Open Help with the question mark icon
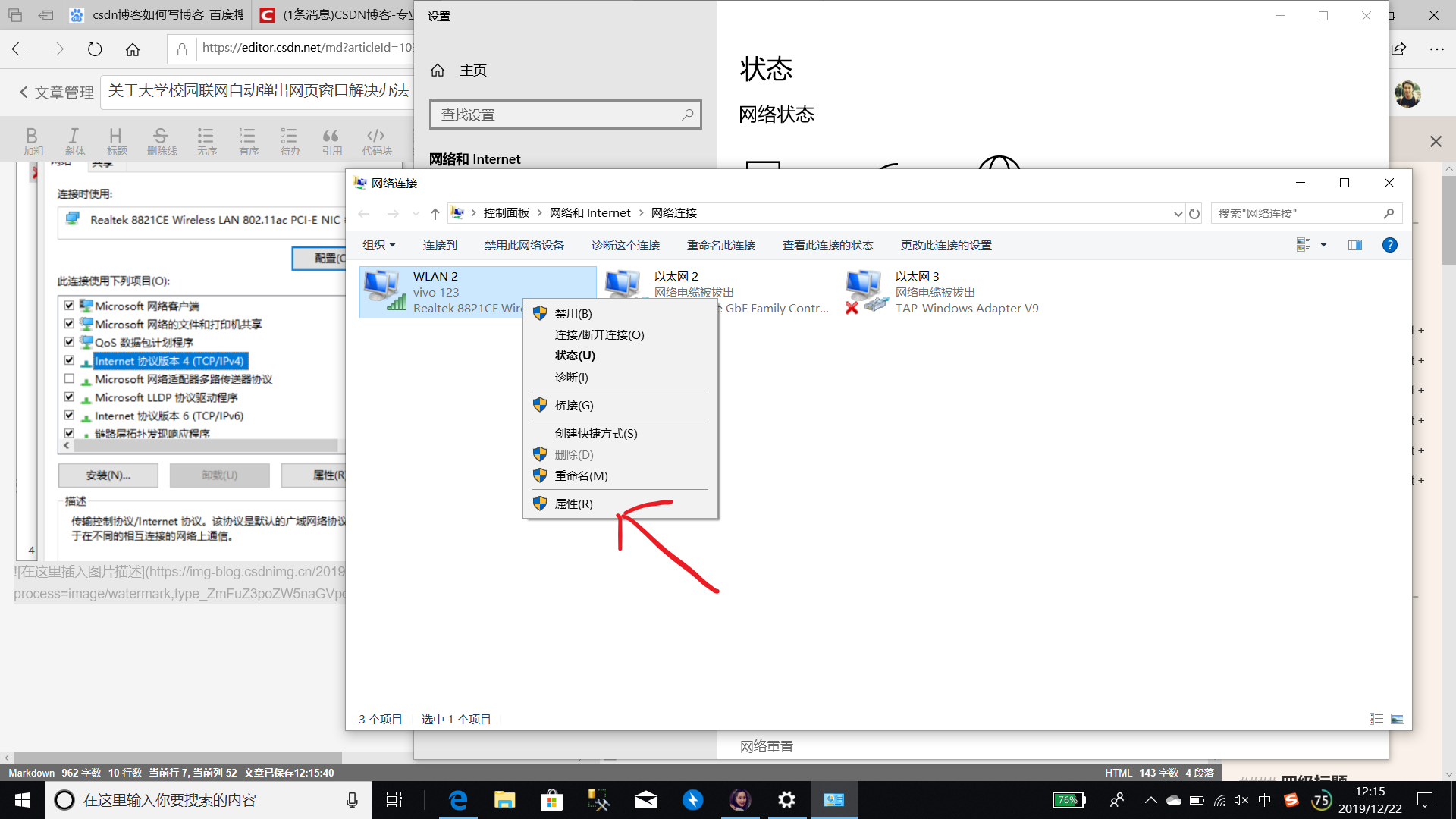 (1390, 244)
